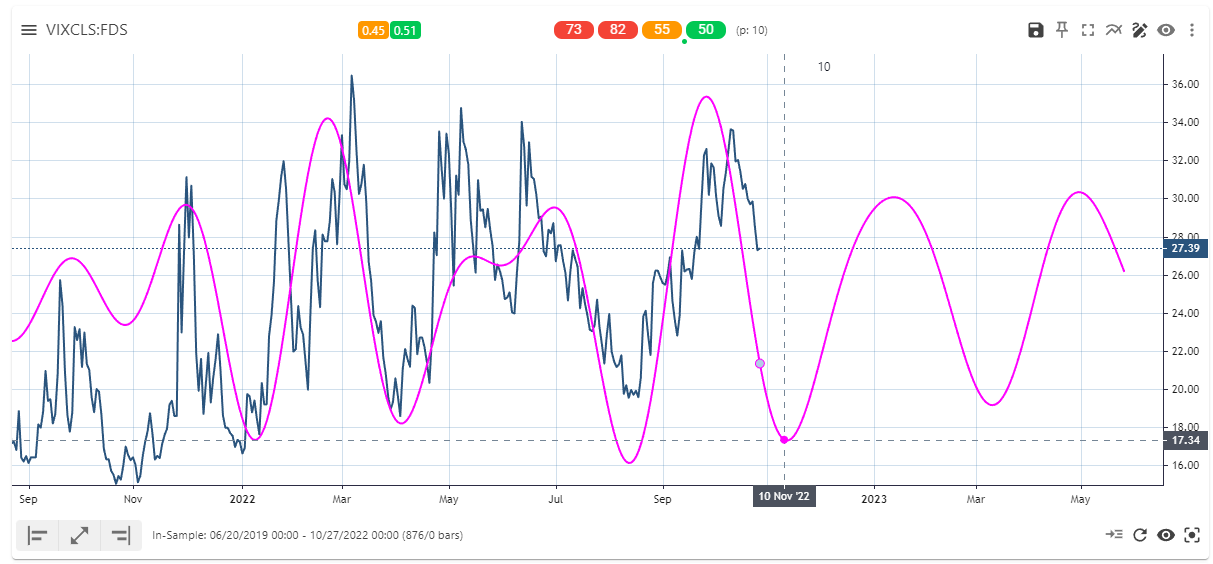1213x564 pixels.
Task: Toggle bottom-right eye visibility icon
Action: tap(1166, 535)
